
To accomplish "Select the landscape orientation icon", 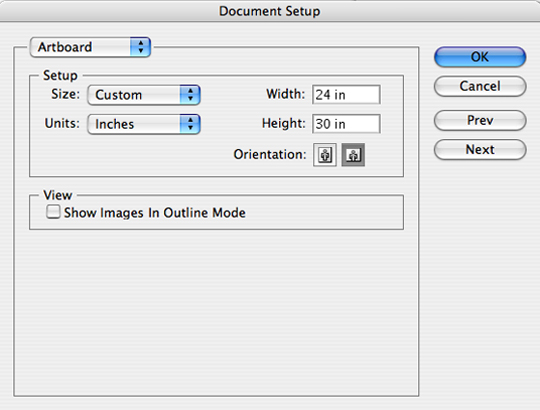I will click(353, 155).
